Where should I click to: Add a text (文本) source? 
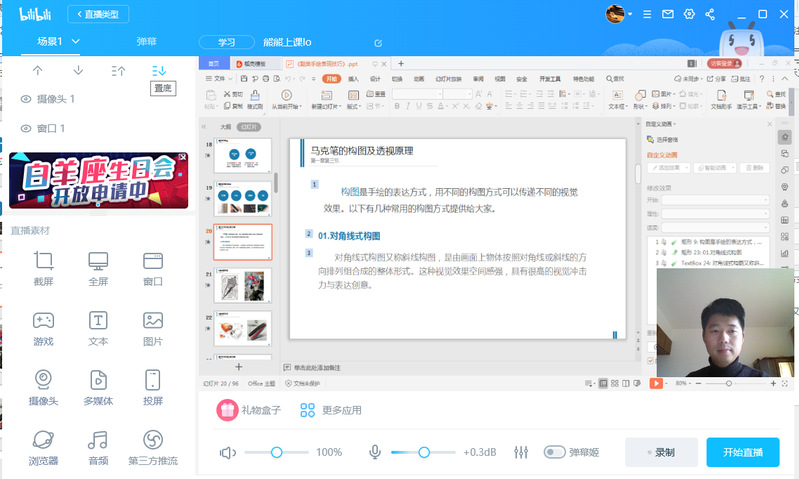tap(98, 328)
